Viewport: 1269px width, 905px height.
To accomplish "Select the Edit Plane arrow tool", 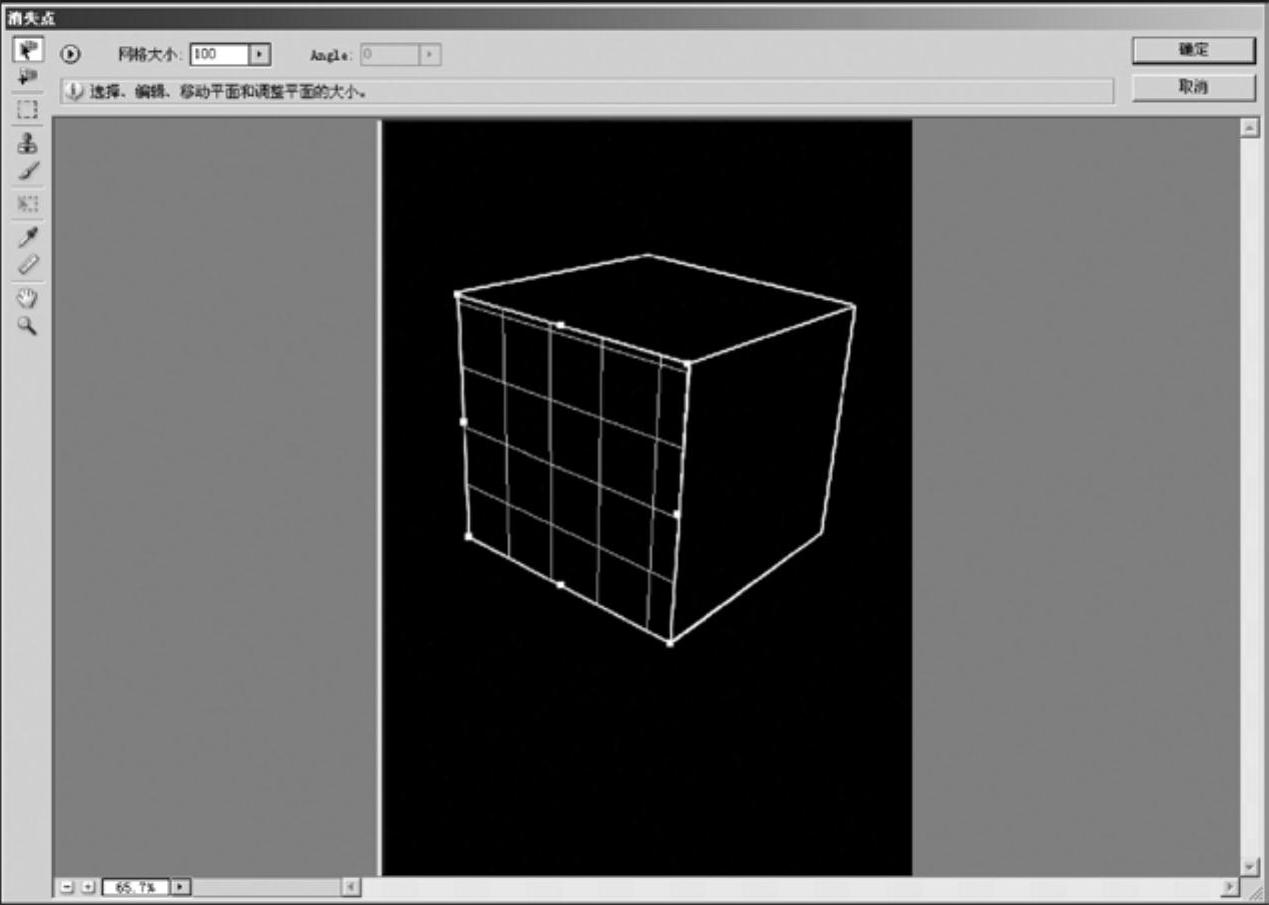I will click(27, 50).
